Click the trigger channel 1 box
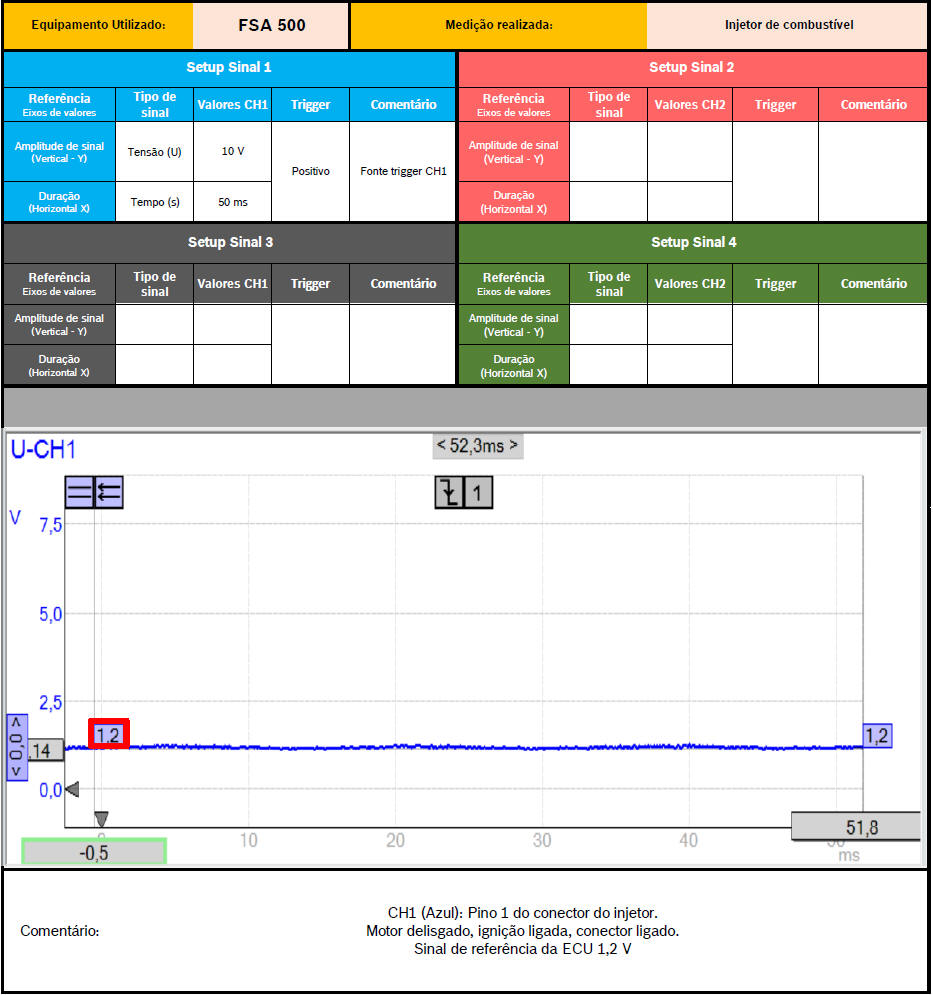Image resolution: width=933 pixels, height=995 pixels. click(x=477, y=492)
